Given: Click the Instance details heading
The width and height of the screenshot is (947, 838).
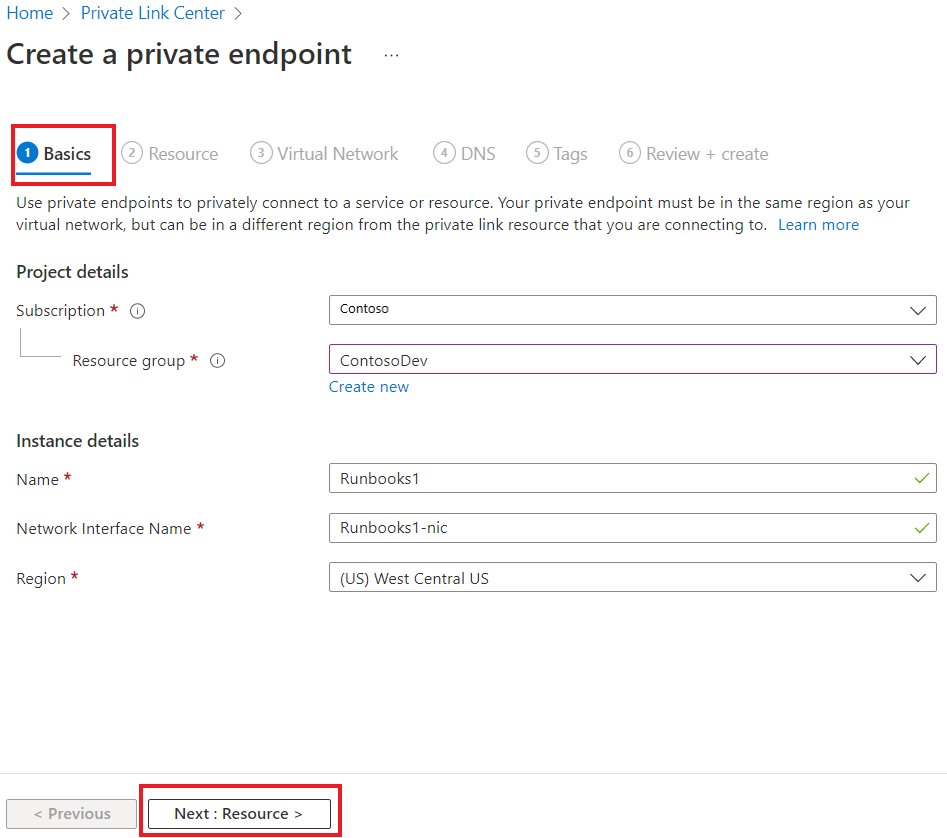Looking at the screenshot, I should pos(77,441).
